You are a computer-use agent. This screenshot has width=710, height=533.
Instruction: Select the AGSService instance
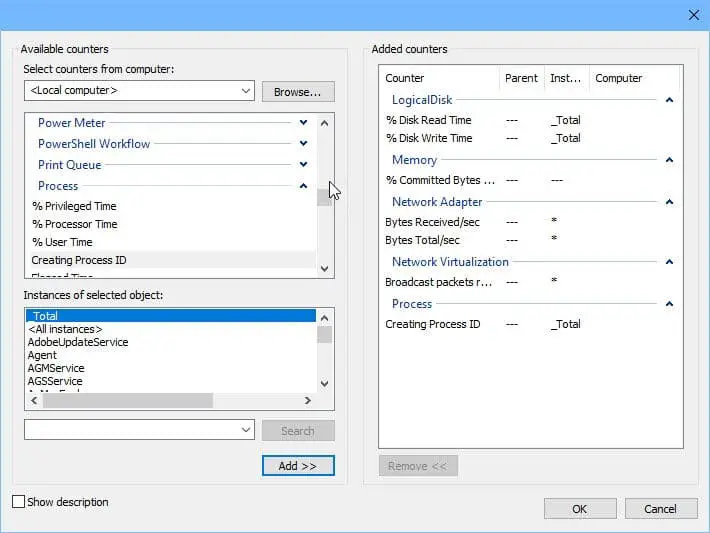click(x=171, y=381)
